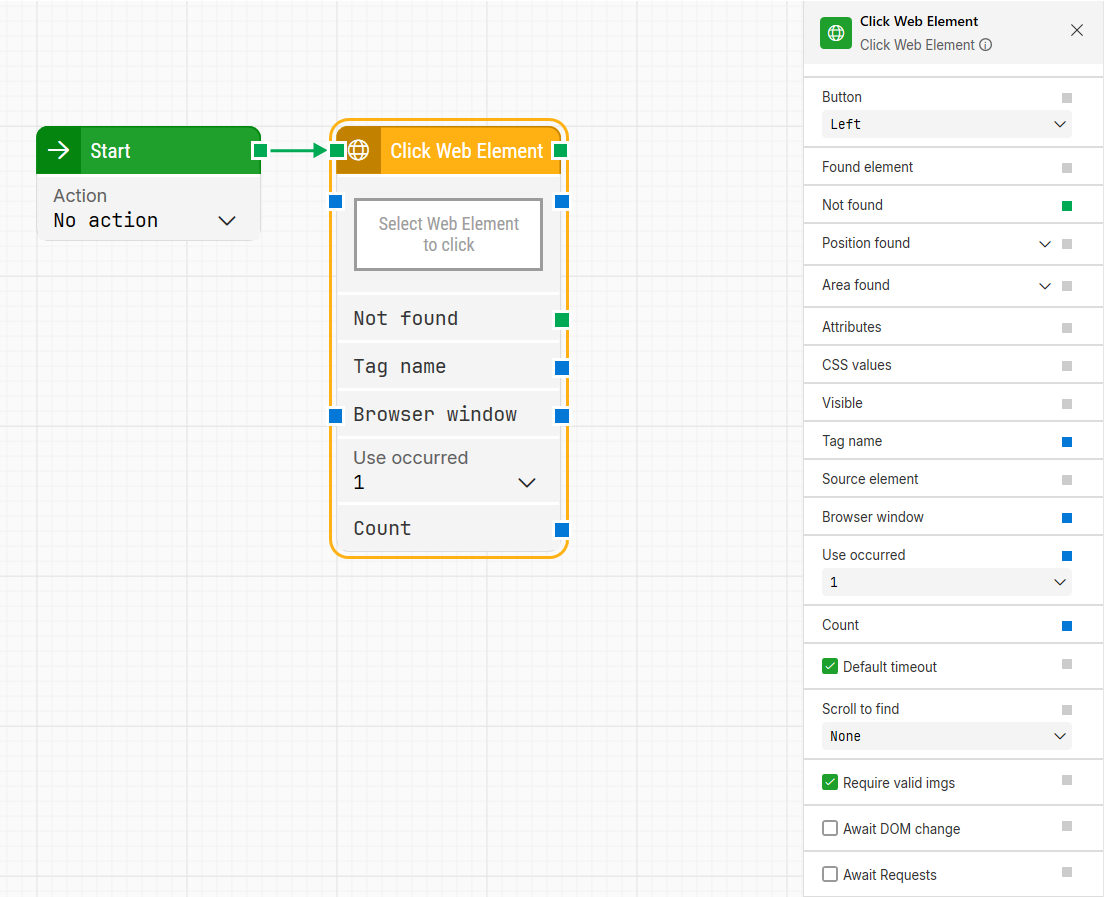Open the Start node Action dropdown
The height and width of the screenshot is (897, 1104).
(x=147, y=221)
